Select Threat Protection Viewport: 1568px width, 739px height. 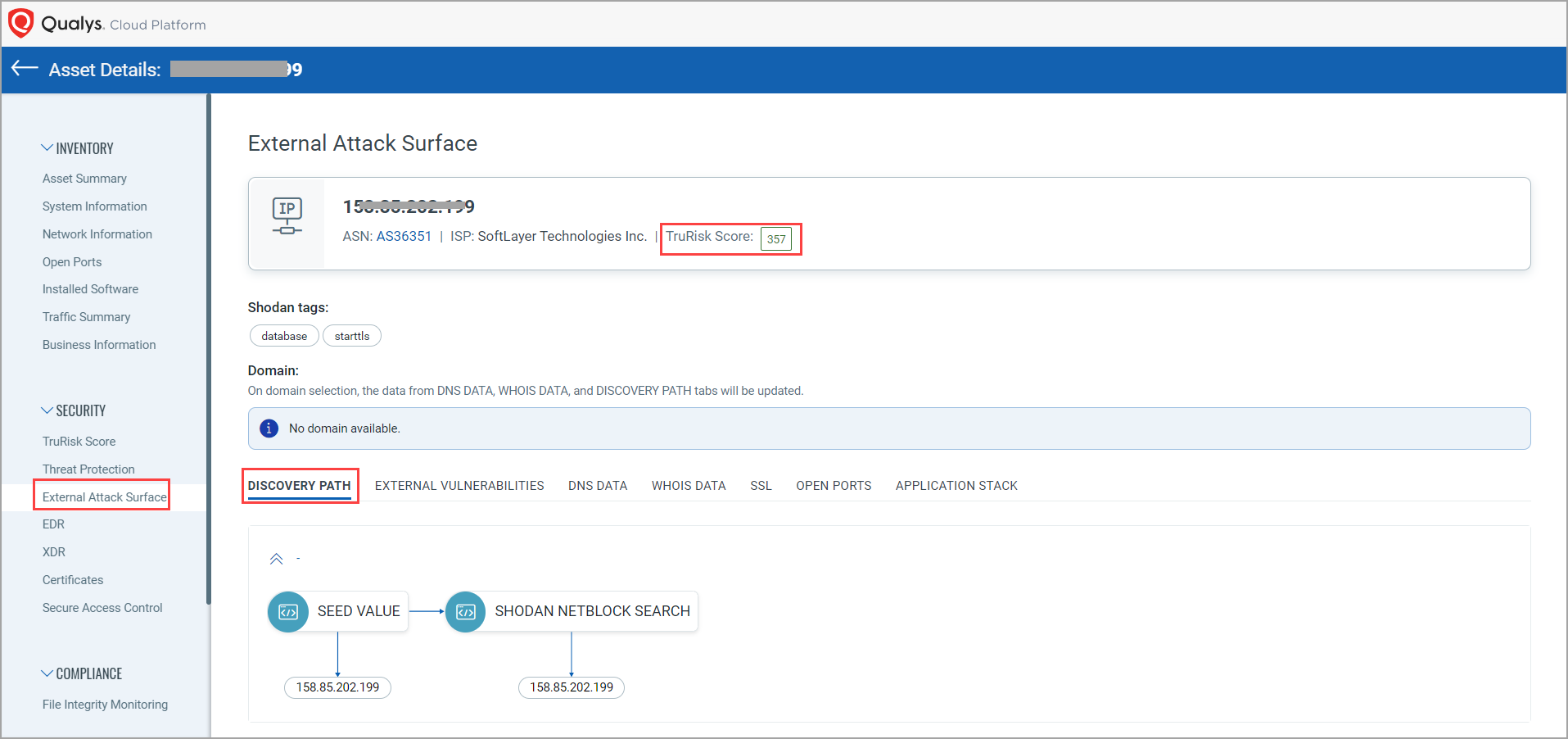[88, 469]
